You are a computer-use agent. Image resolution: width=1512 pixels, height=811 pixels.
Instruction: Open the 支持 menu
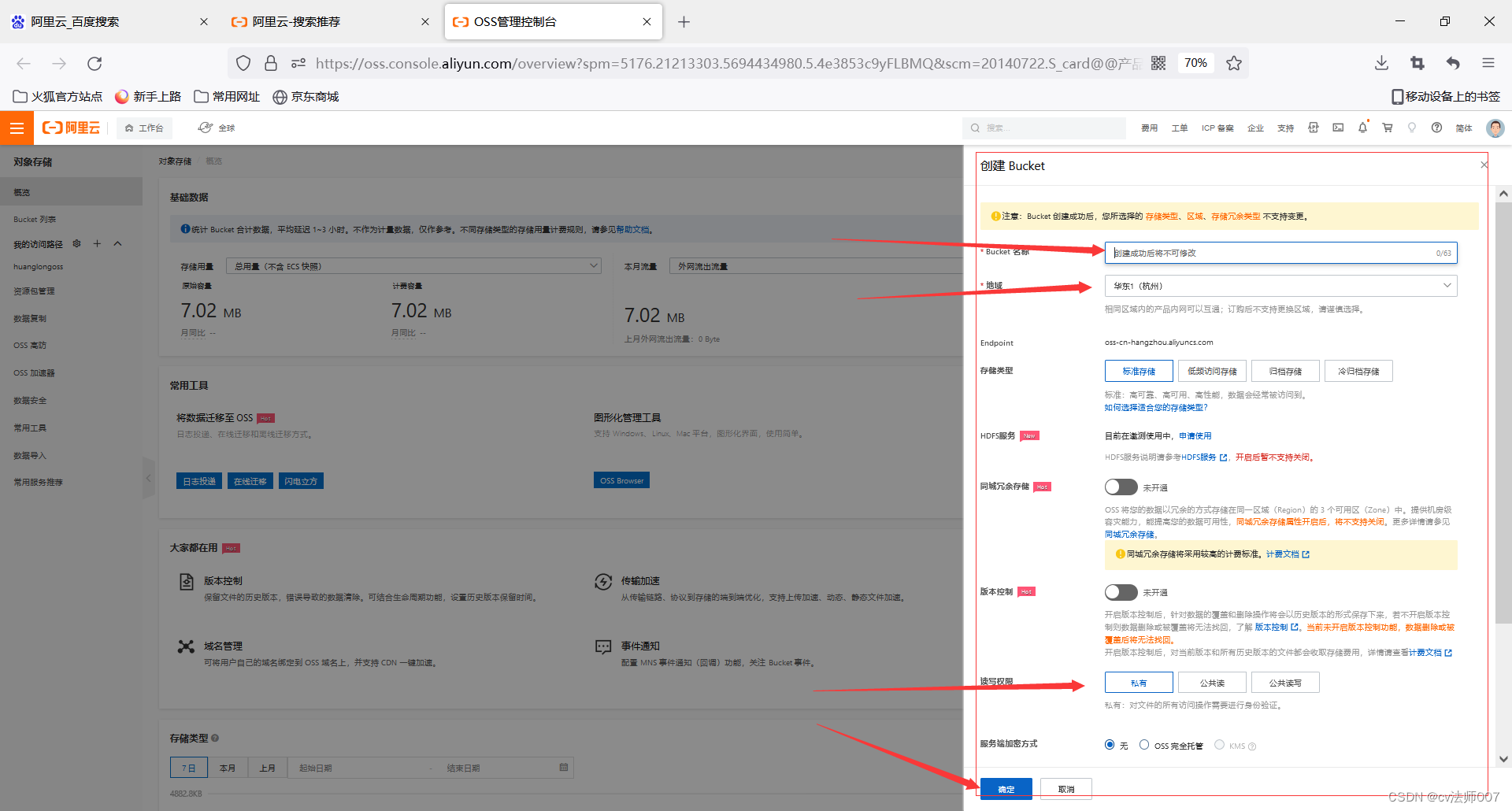(x=1285, y=128)
